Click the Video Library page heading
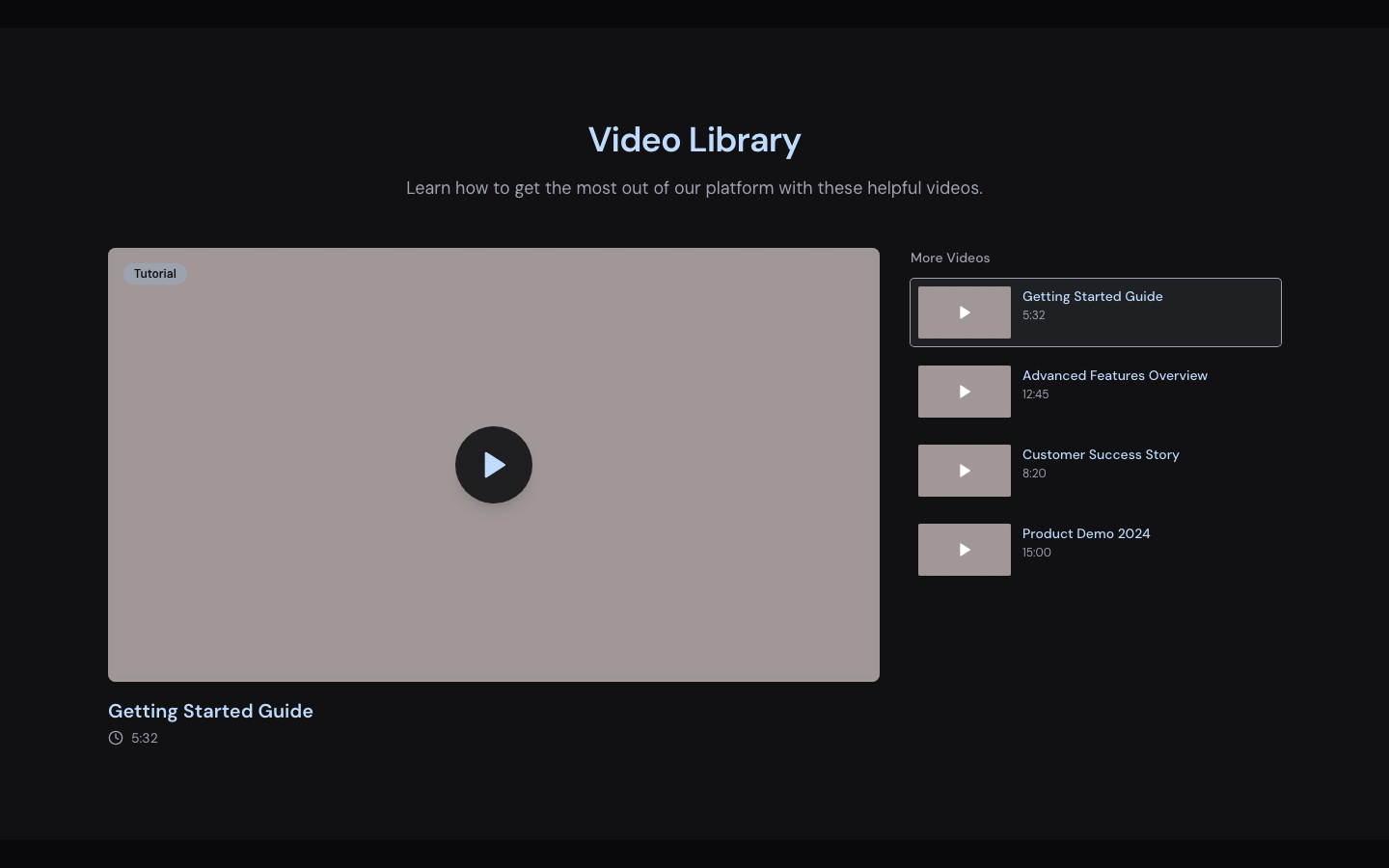1389x868 pixels. point(694,140)
